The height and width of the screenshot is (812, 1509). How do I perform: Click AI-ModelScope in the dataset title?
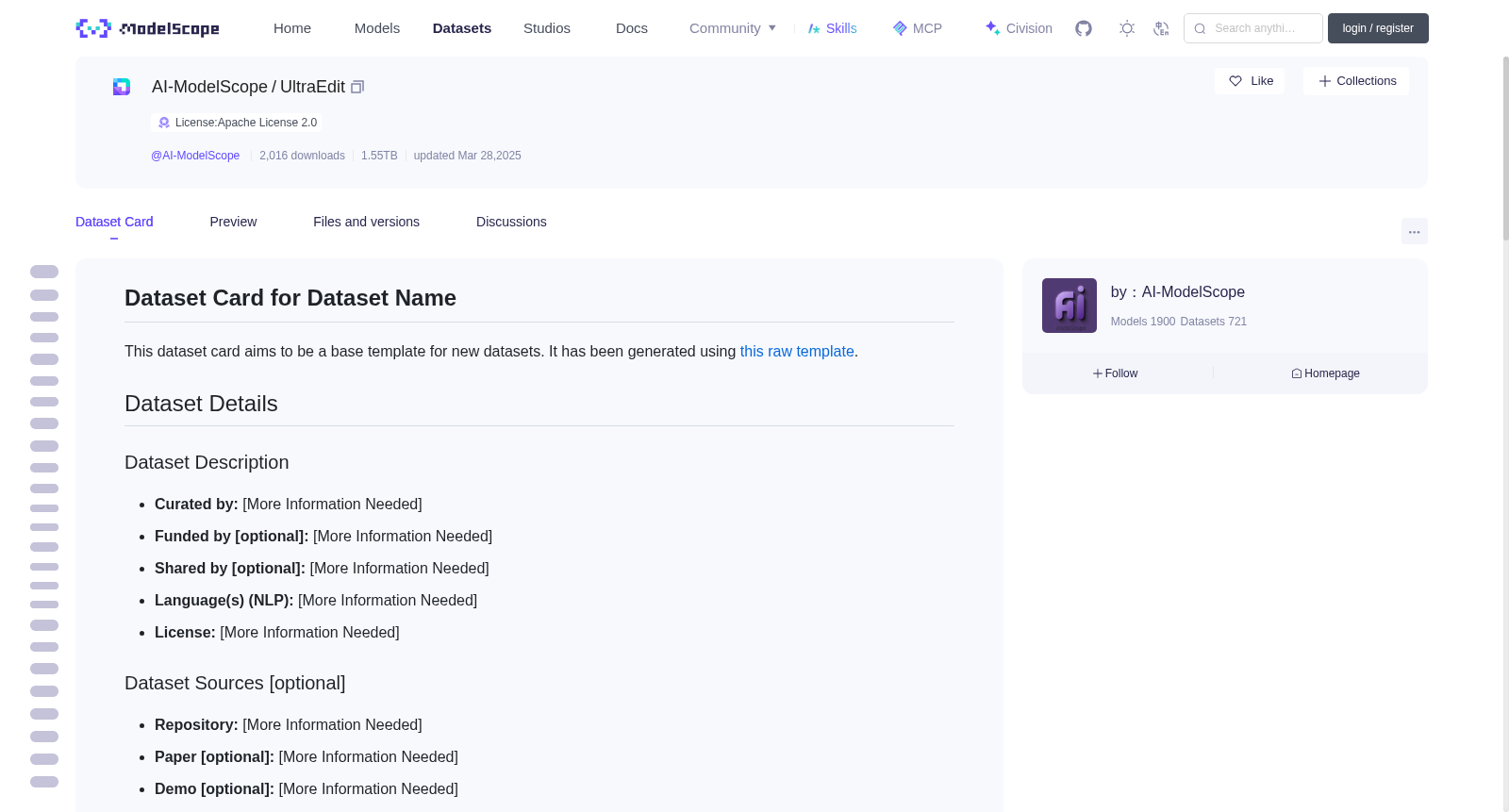[x=209, y=87]
